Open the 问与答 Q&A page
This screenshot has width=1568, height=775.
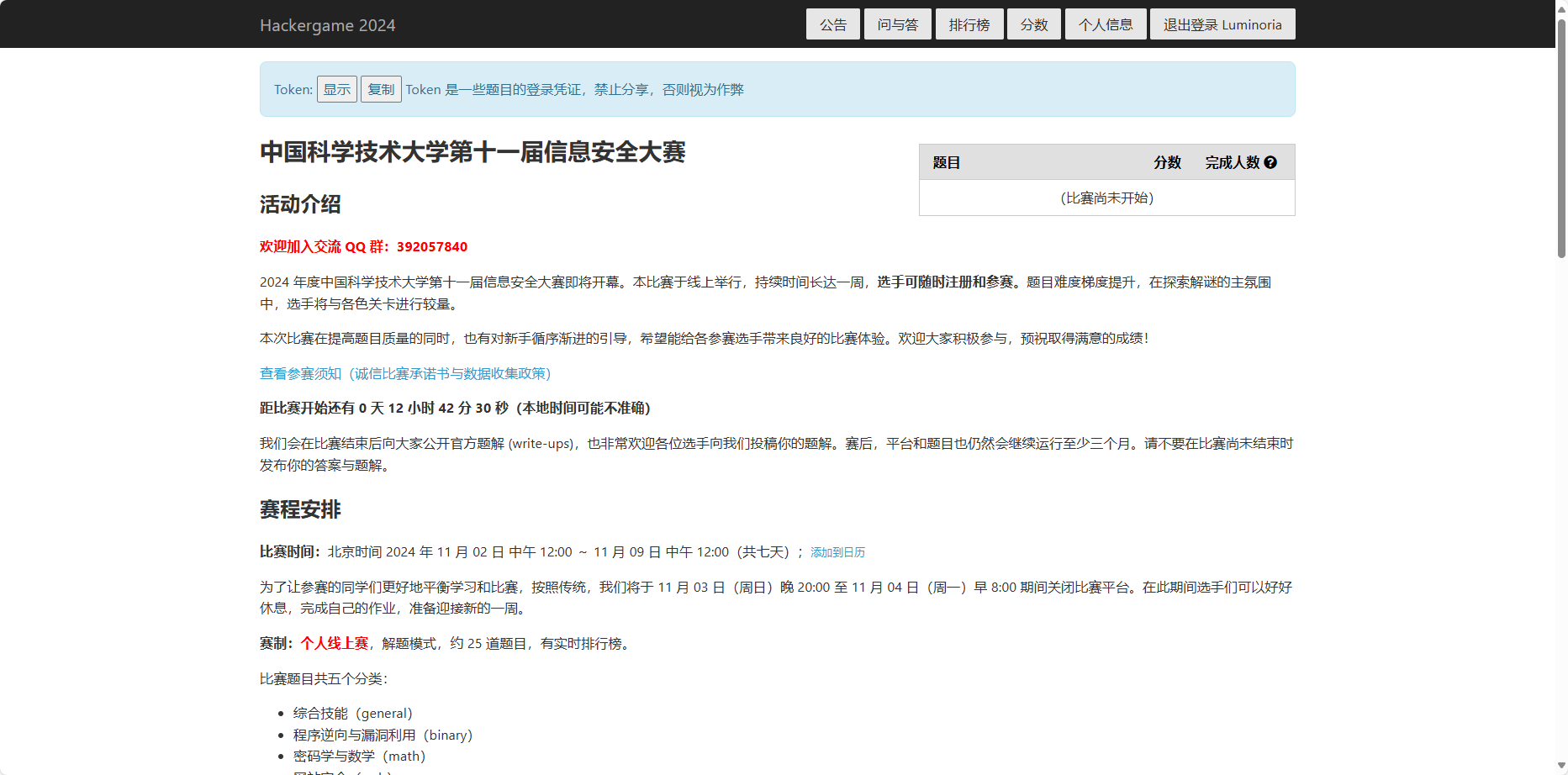click(x=896, y=24)
